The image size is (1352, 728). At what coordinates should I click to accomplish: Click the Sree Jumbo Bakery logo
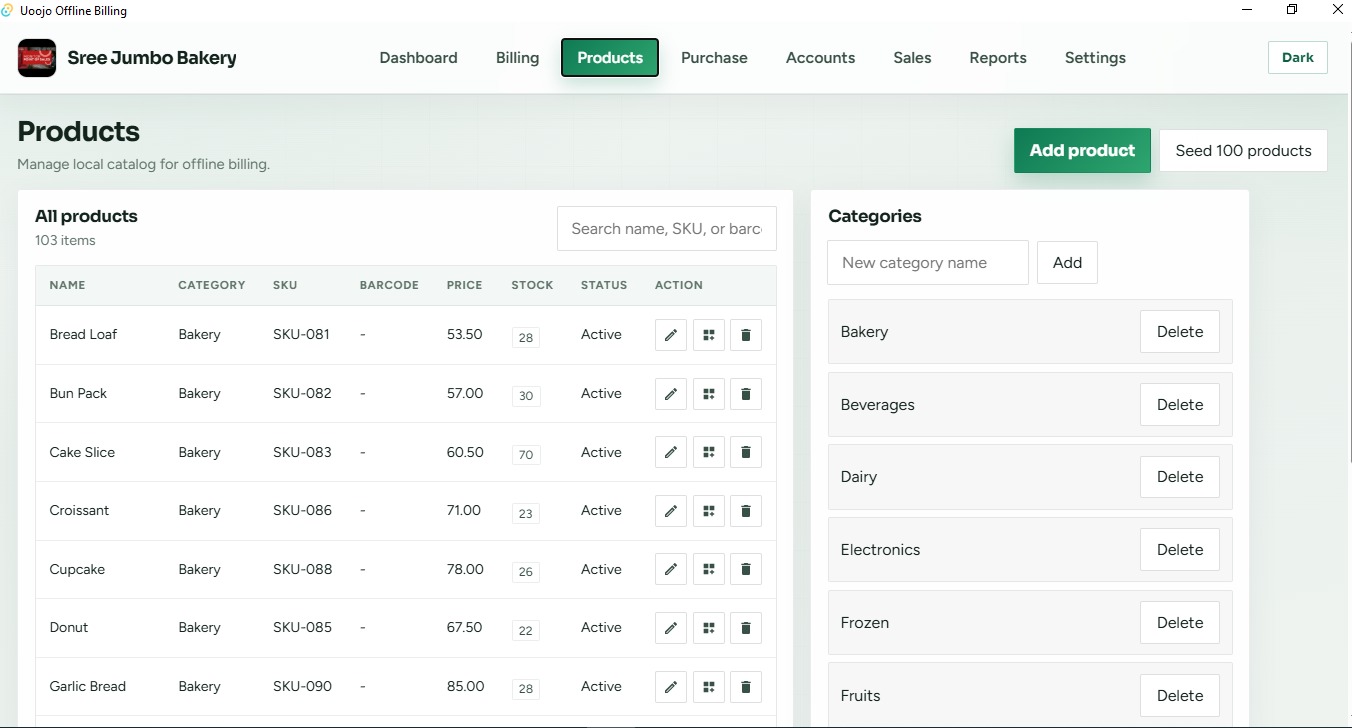pyautogui.click(x=37, y=58)
